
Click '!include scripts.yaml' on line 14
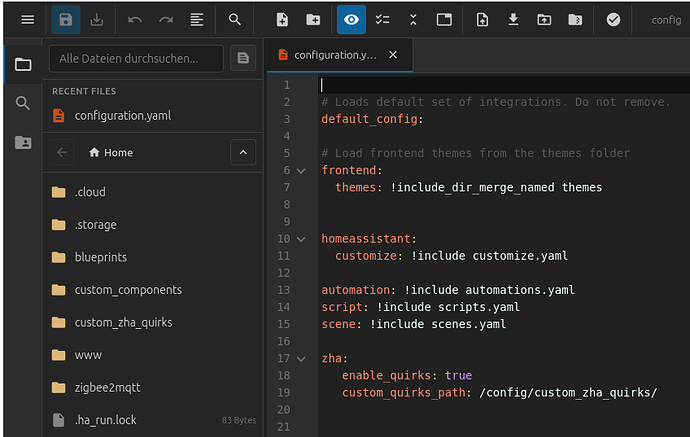pyautogui.click(x=448, y=307)
